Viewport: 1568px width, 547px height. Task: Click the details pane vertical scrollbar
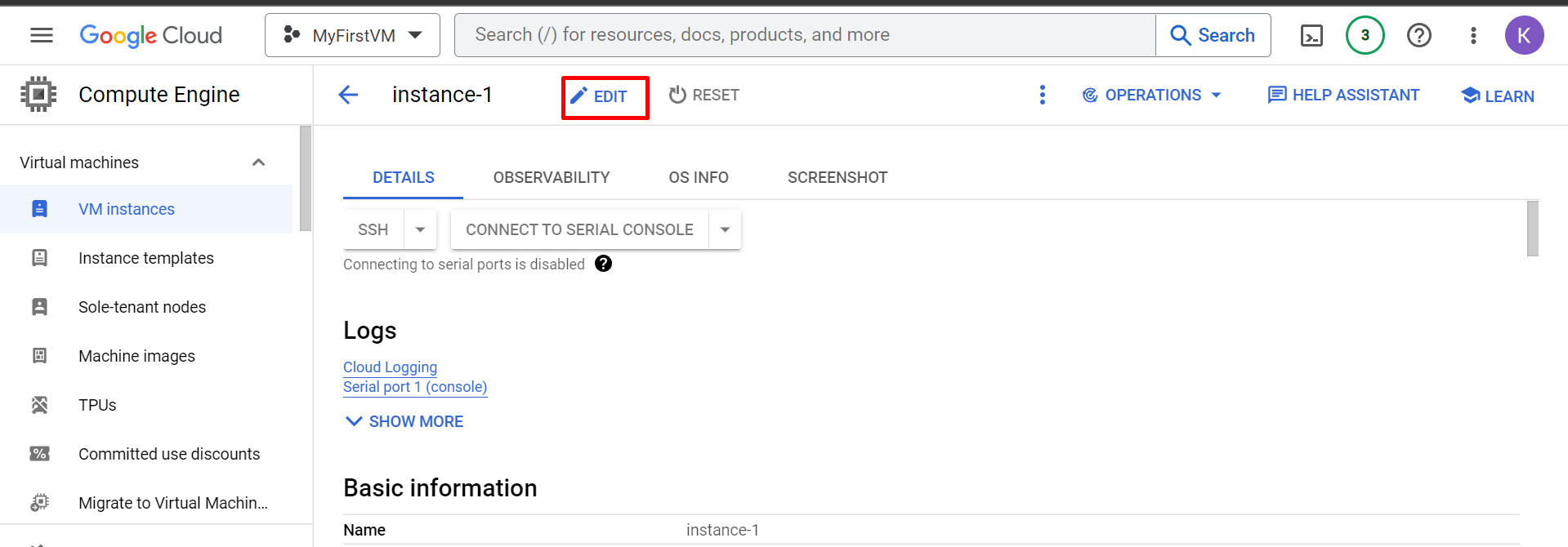click(x=1533, y=229)
